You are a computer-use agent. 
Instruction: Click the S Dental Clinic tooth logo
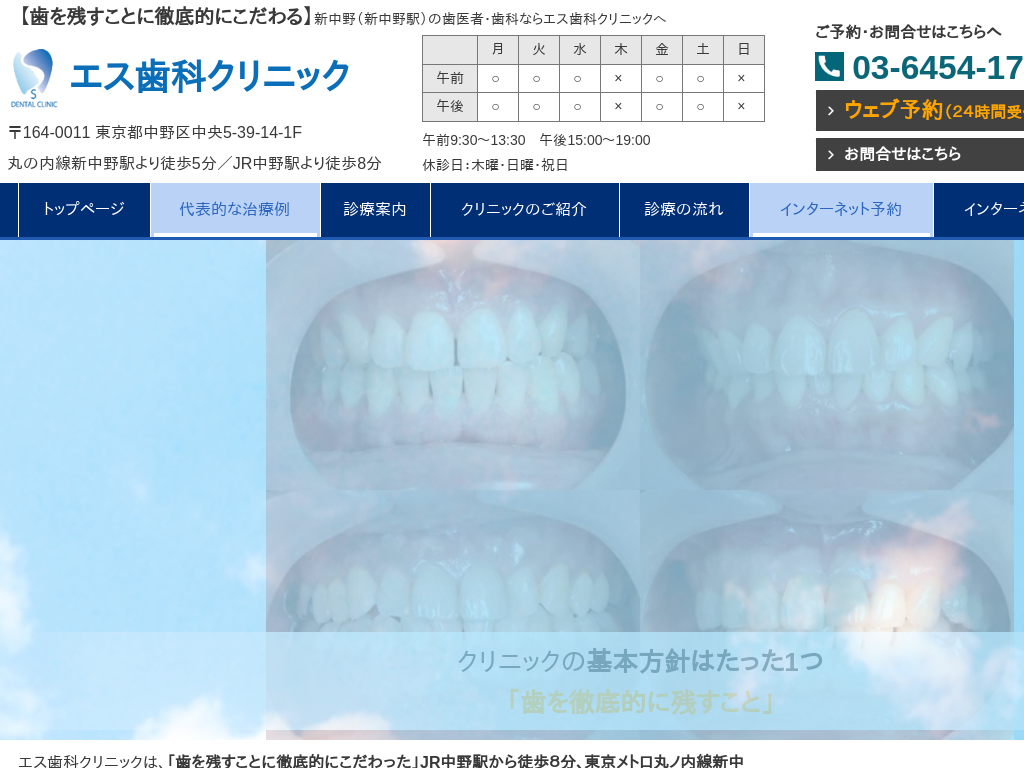(33, 77)
